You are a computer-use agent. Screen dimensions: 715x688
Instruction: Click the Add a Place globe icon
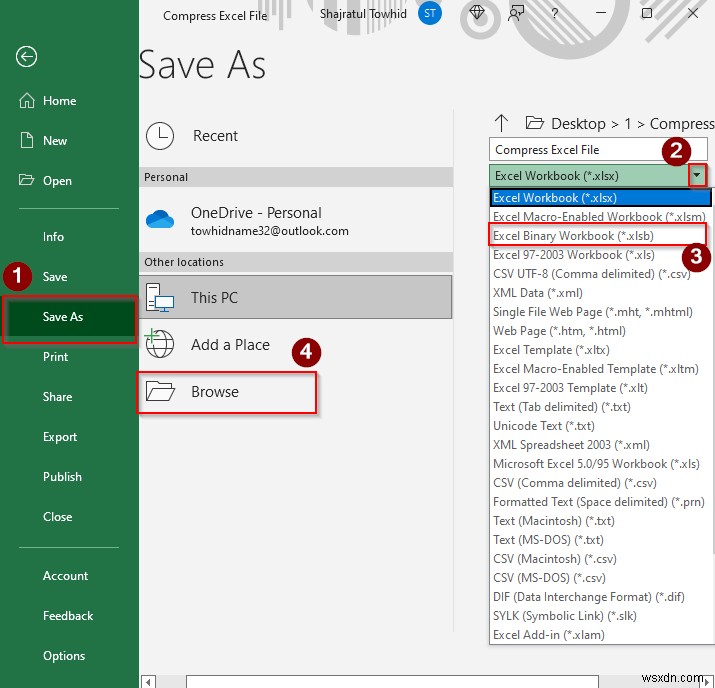coord(160,345)
